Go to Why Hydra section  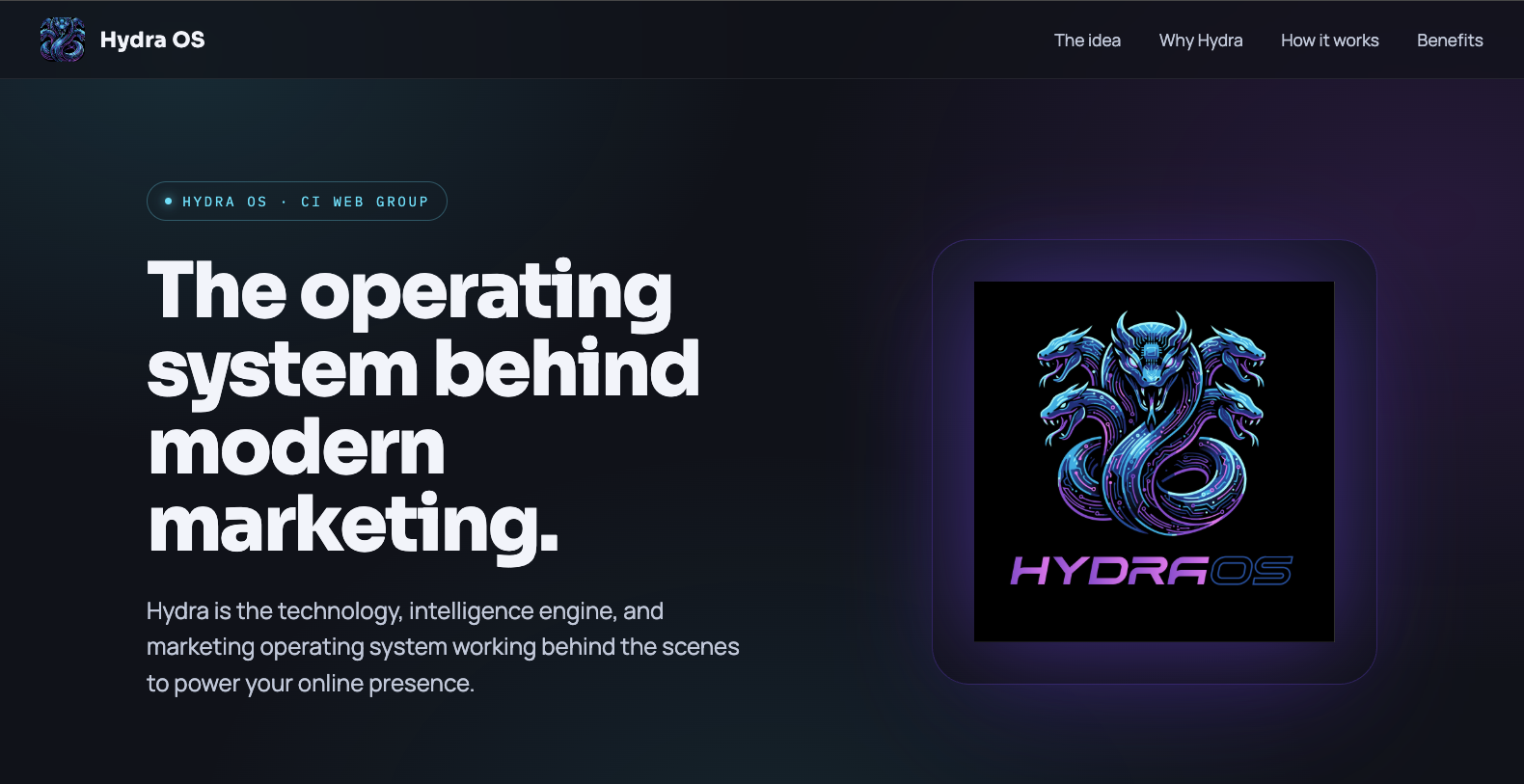1201,41
